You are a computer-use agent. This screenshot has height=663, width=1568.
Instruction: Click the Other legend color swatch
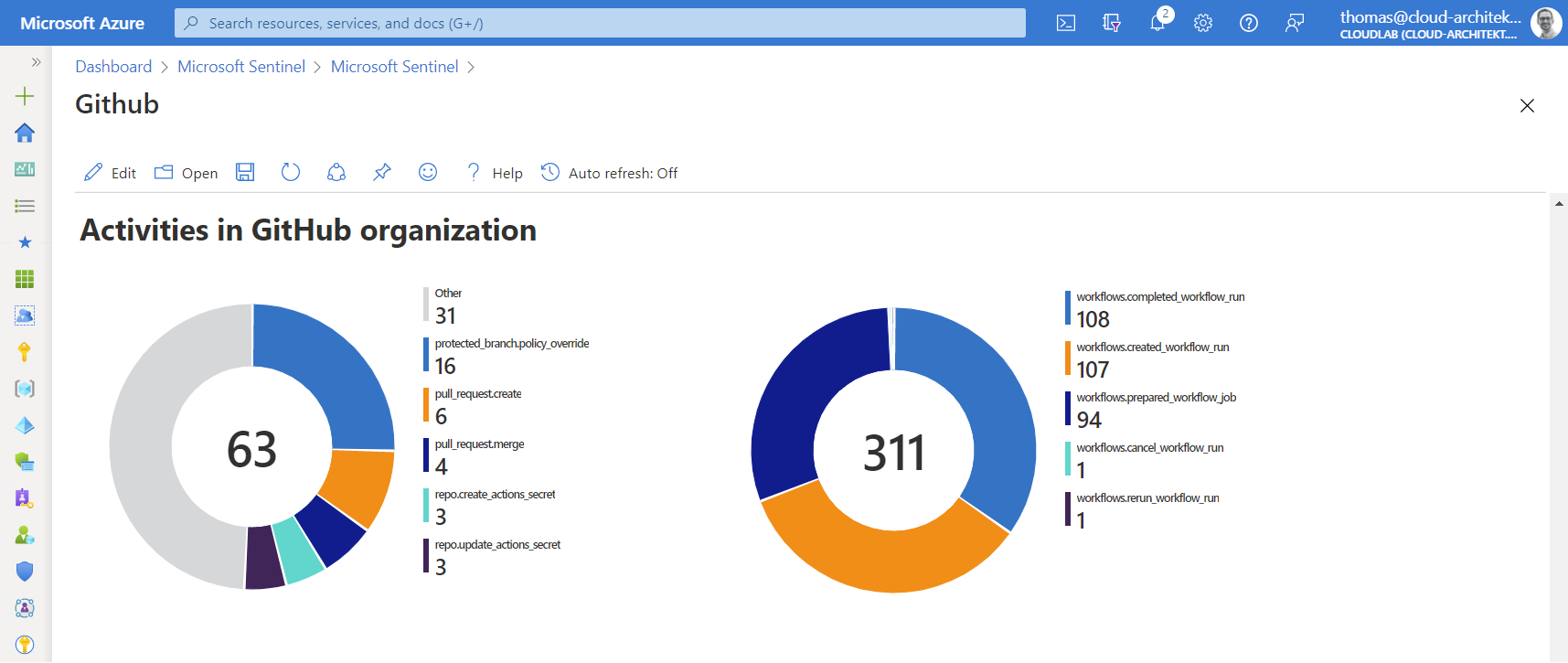pos(426,305)
